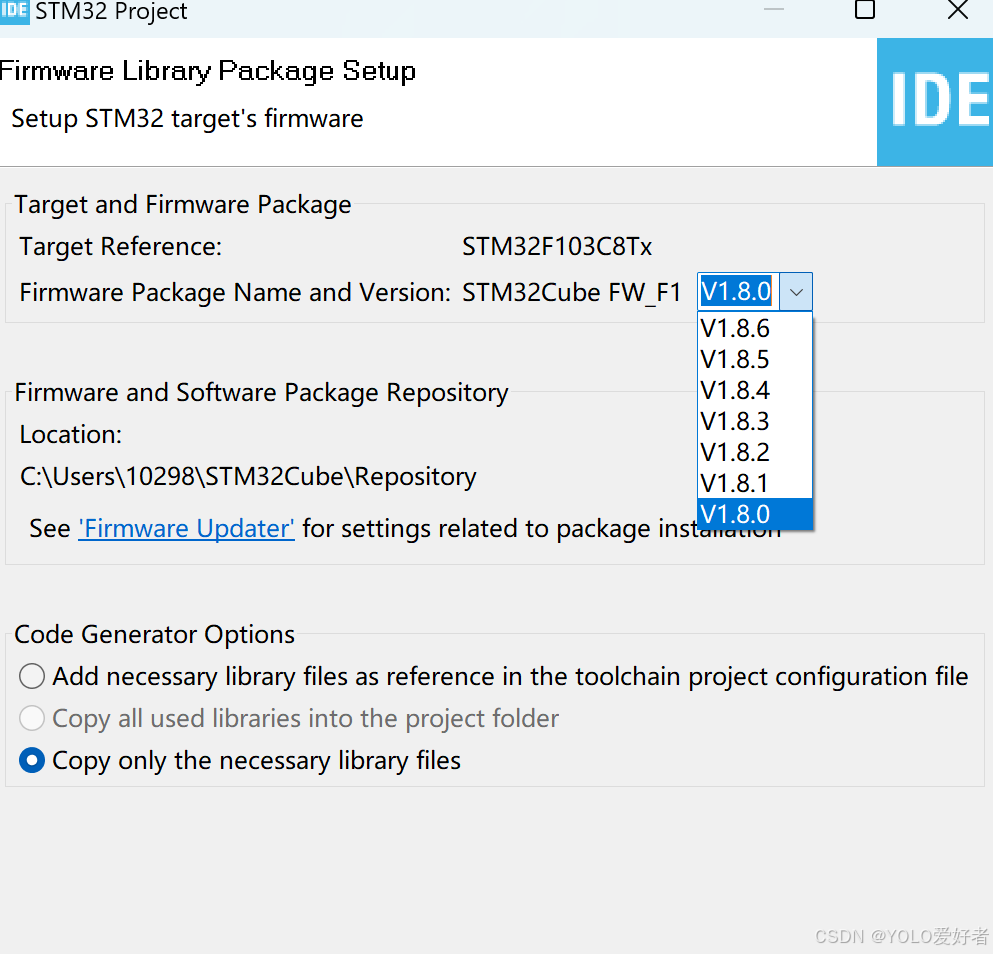Viewport: 993px width, 954px height.
Task: Choose V1.8.2 from the dropdown list
Action: click(x=754, y=452)
